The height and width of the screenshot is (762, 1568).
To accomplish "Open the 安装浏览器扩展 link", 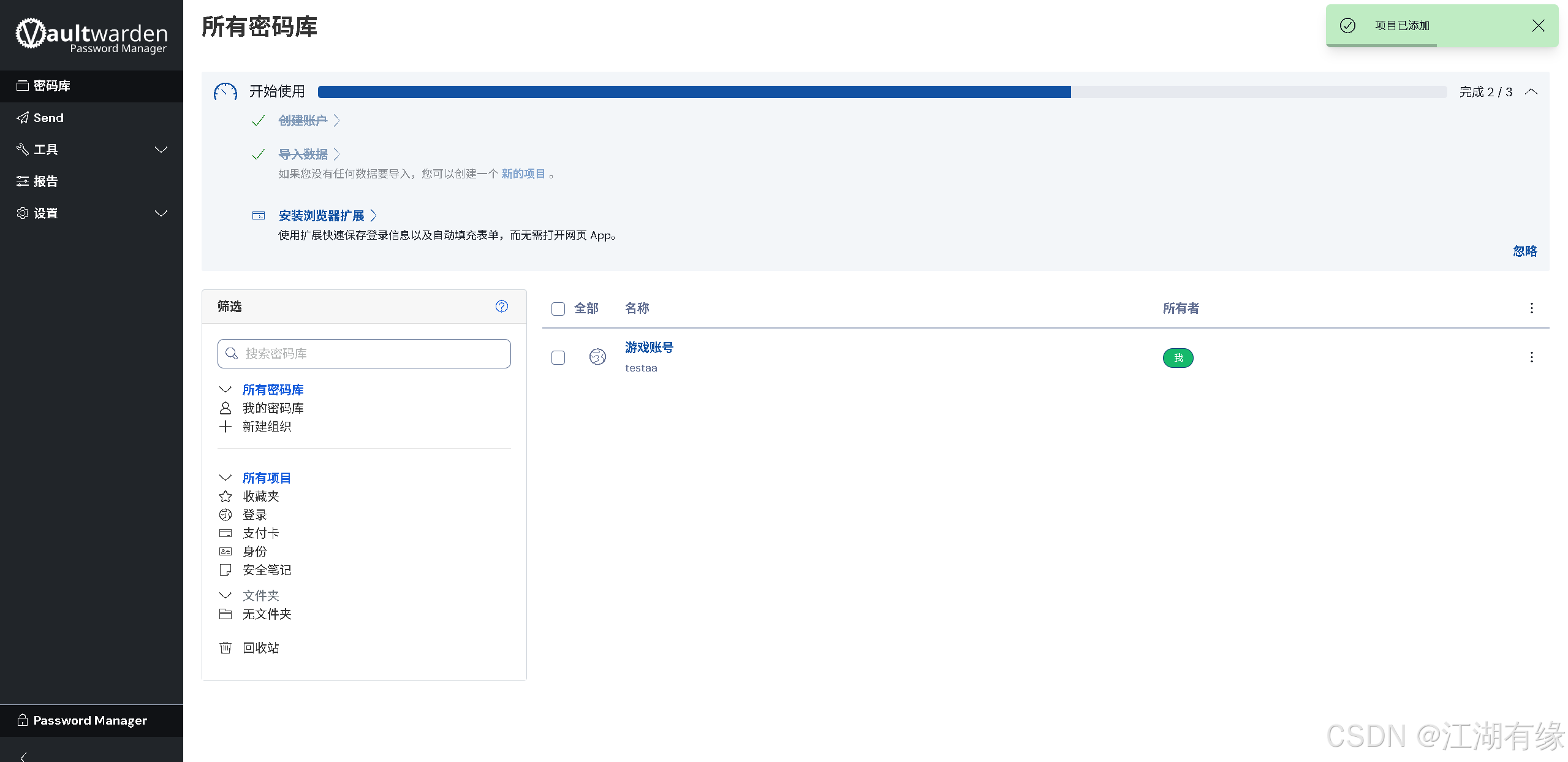I will (x=321, y=215).
